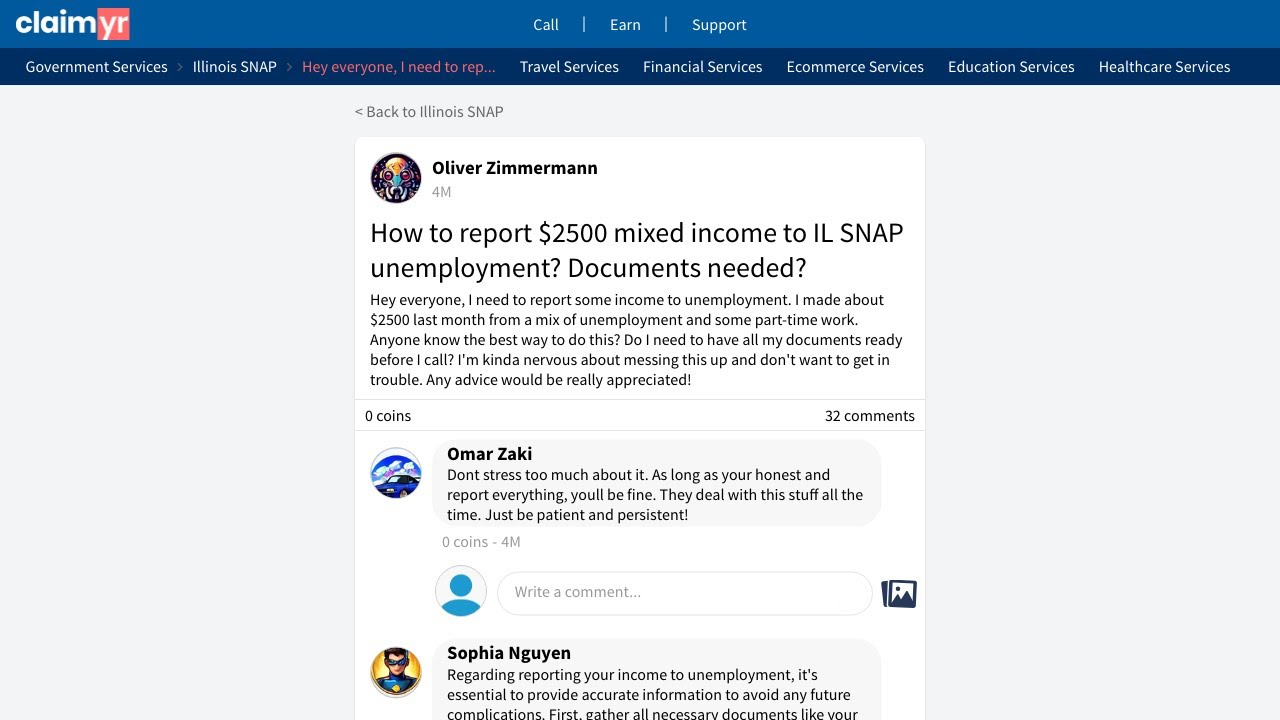Click the claimyr logo
The width and height of the screenshot is (1280, 720).
tap(72, 23)
